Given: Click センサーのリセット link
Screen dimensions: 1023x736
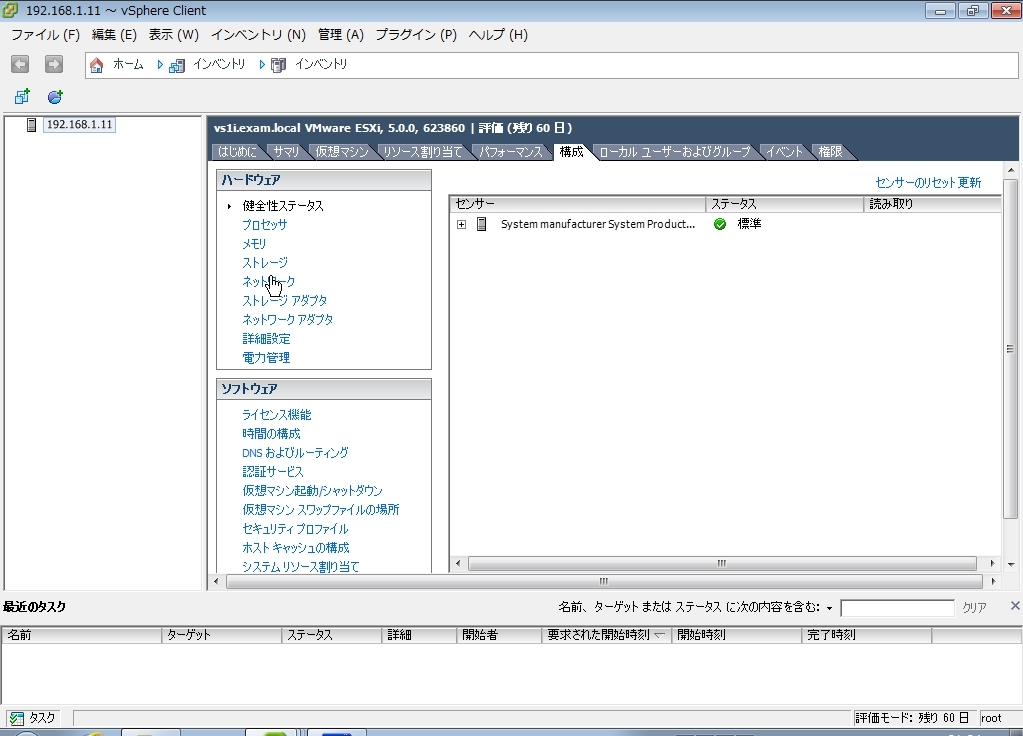Looking at the screenshot, I should (915, 183).
